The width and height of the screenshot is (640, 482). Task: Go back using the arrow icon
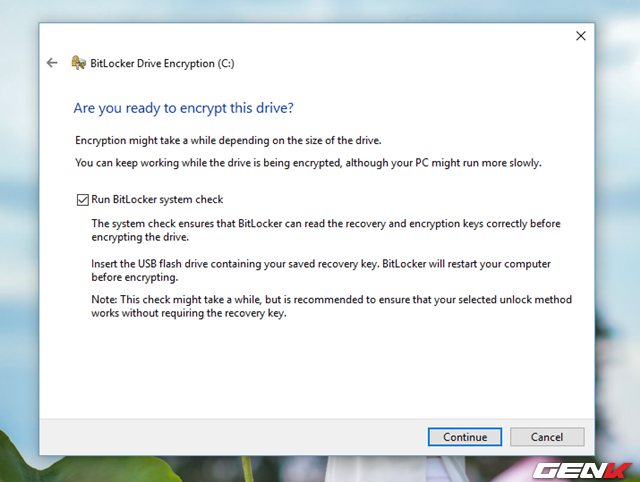(x=52, y=63)
